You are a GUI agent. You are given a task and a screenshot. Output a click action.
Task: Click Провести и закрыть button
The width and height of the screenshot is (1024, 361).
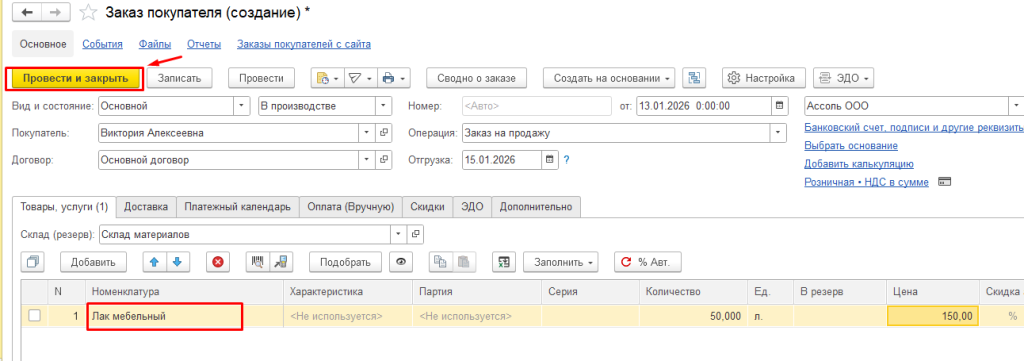pos(75,78)
